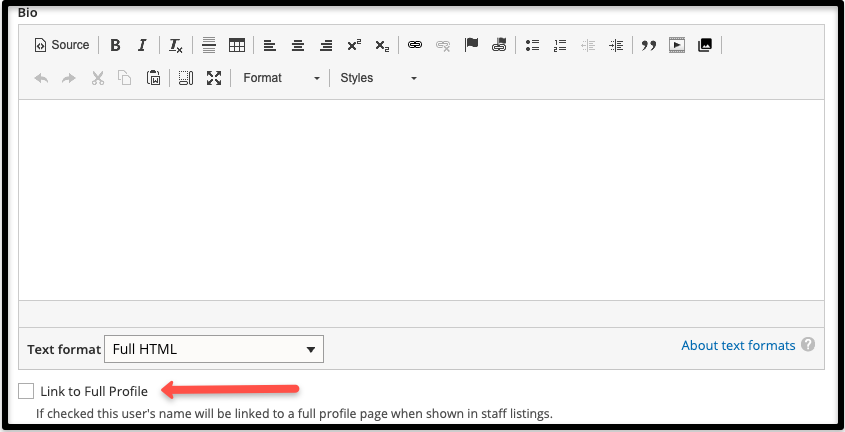Click the Source view button
This screenshot has height=432, width=845.
point(62,45)
